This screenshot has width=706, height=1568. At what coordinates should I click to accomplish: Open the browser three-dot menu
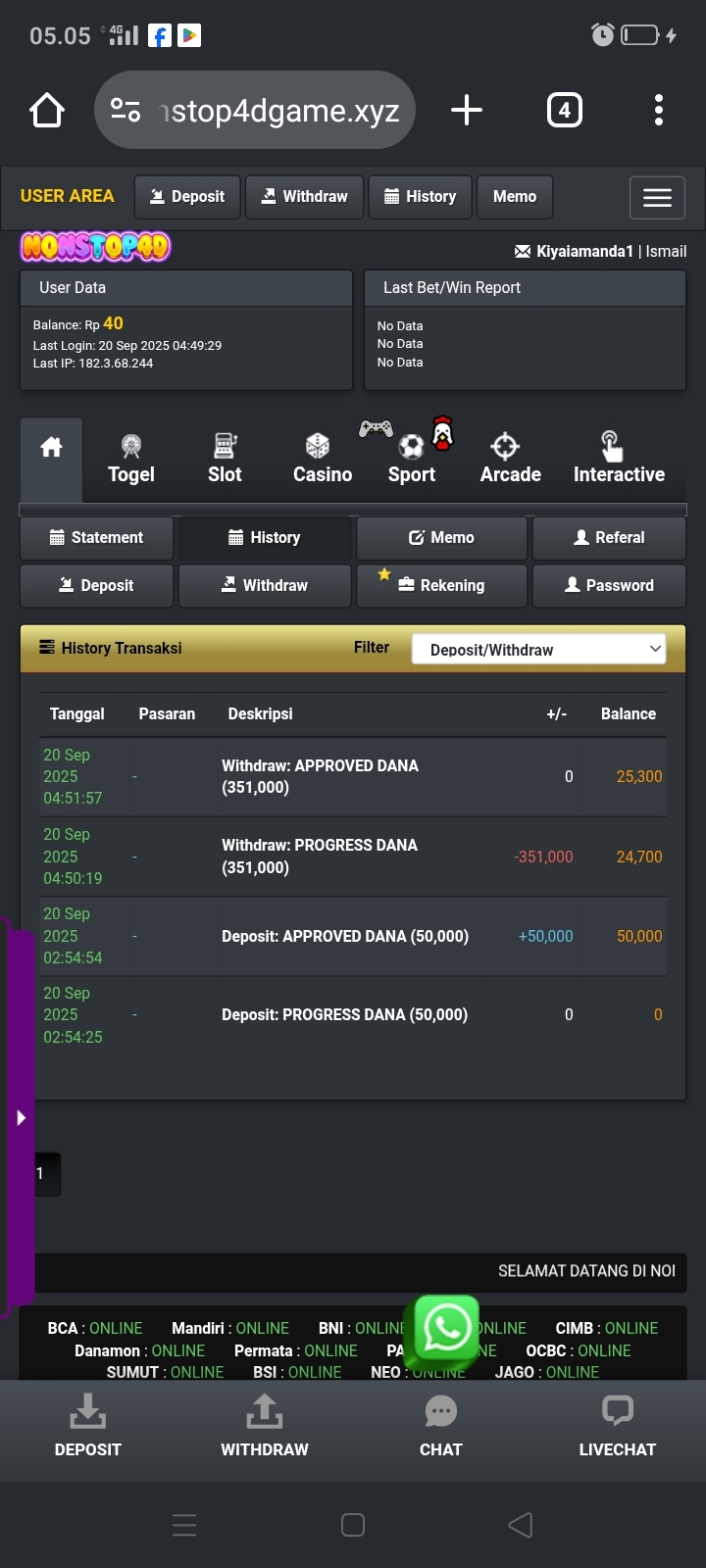pyautogui.click(x=659, y=110)
